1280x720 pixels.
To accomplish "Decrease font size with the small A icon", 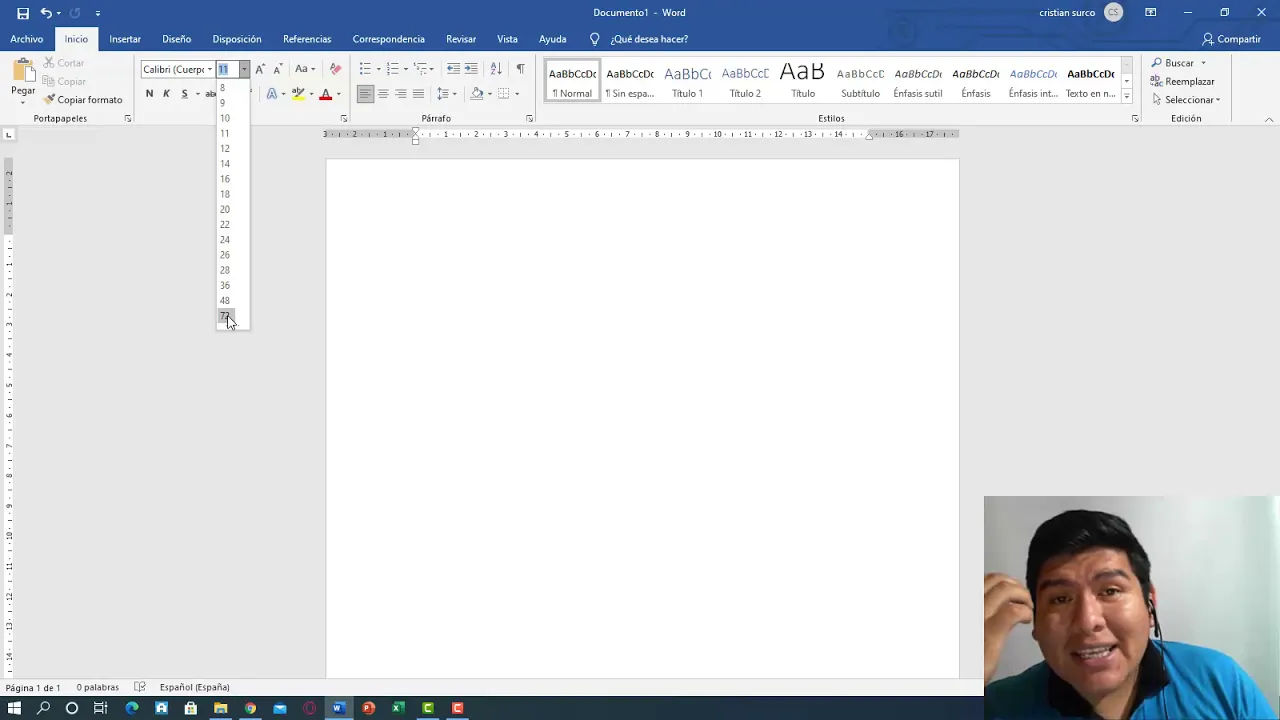I will [x=277, y=69].
